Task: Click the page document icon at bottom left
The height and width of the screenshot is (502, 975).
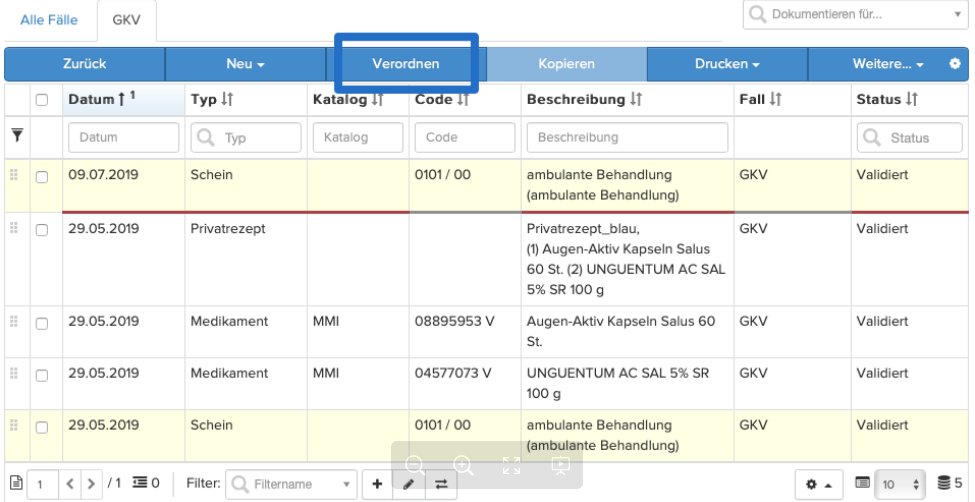Action: (x=16, y=483)
